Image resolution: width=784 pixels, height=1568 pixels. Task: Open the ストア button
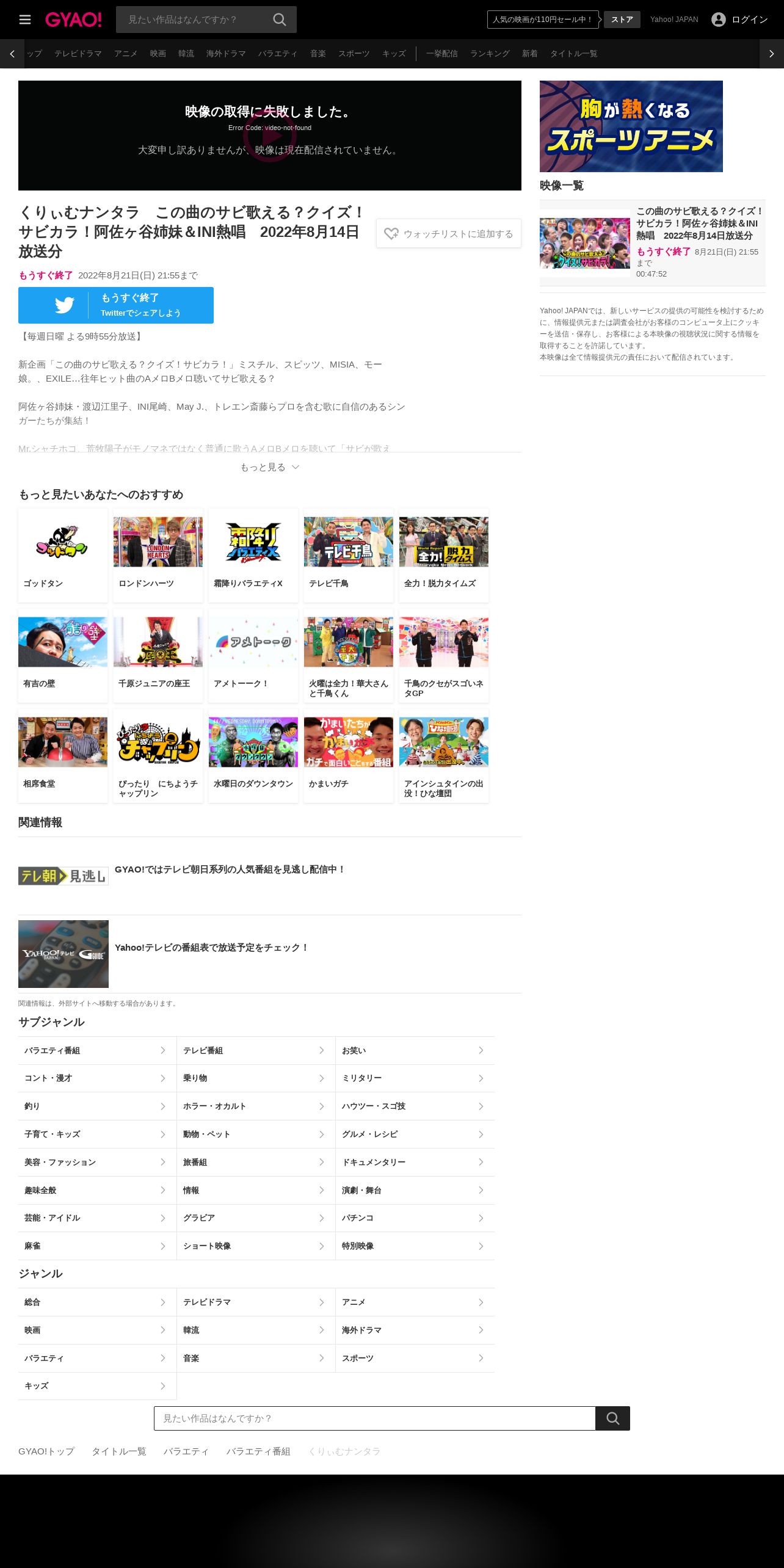coord(622,20)
